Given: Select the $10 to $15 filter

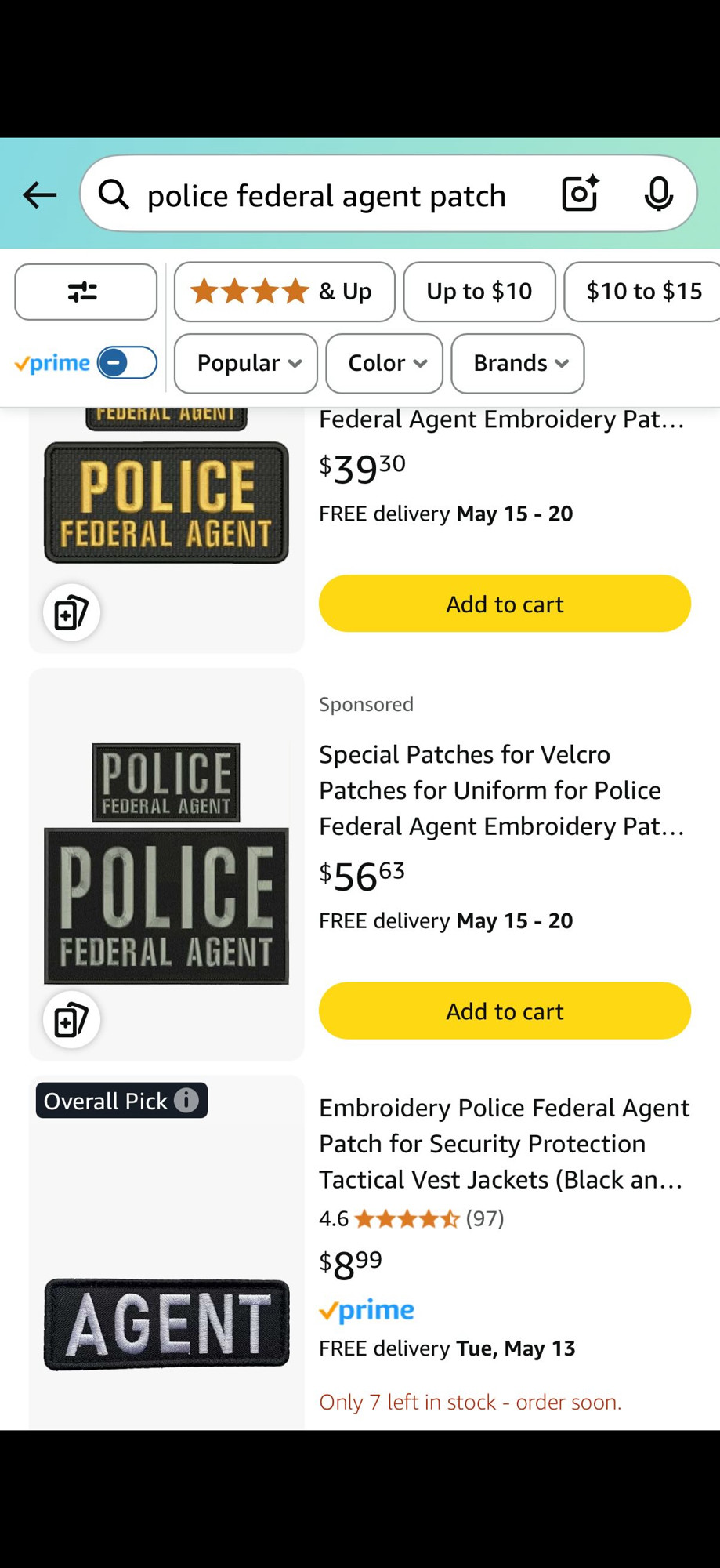Looking at the screenshot, I should (643, 292).
